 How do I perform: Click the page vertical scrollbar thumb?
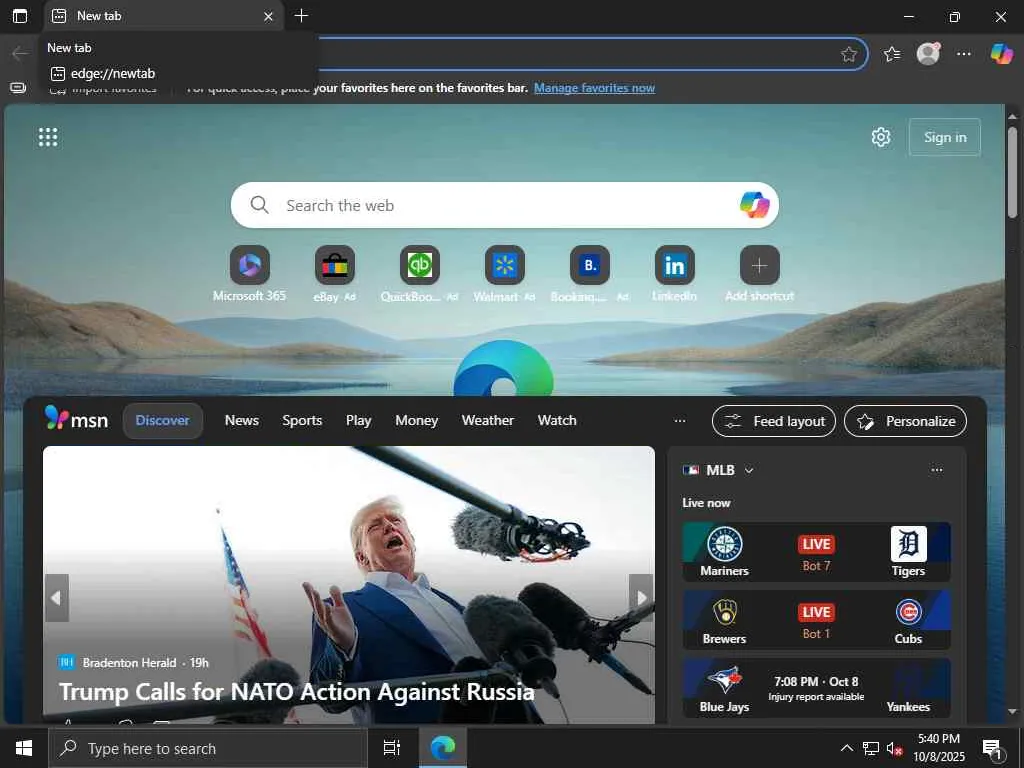[1012, 172]
